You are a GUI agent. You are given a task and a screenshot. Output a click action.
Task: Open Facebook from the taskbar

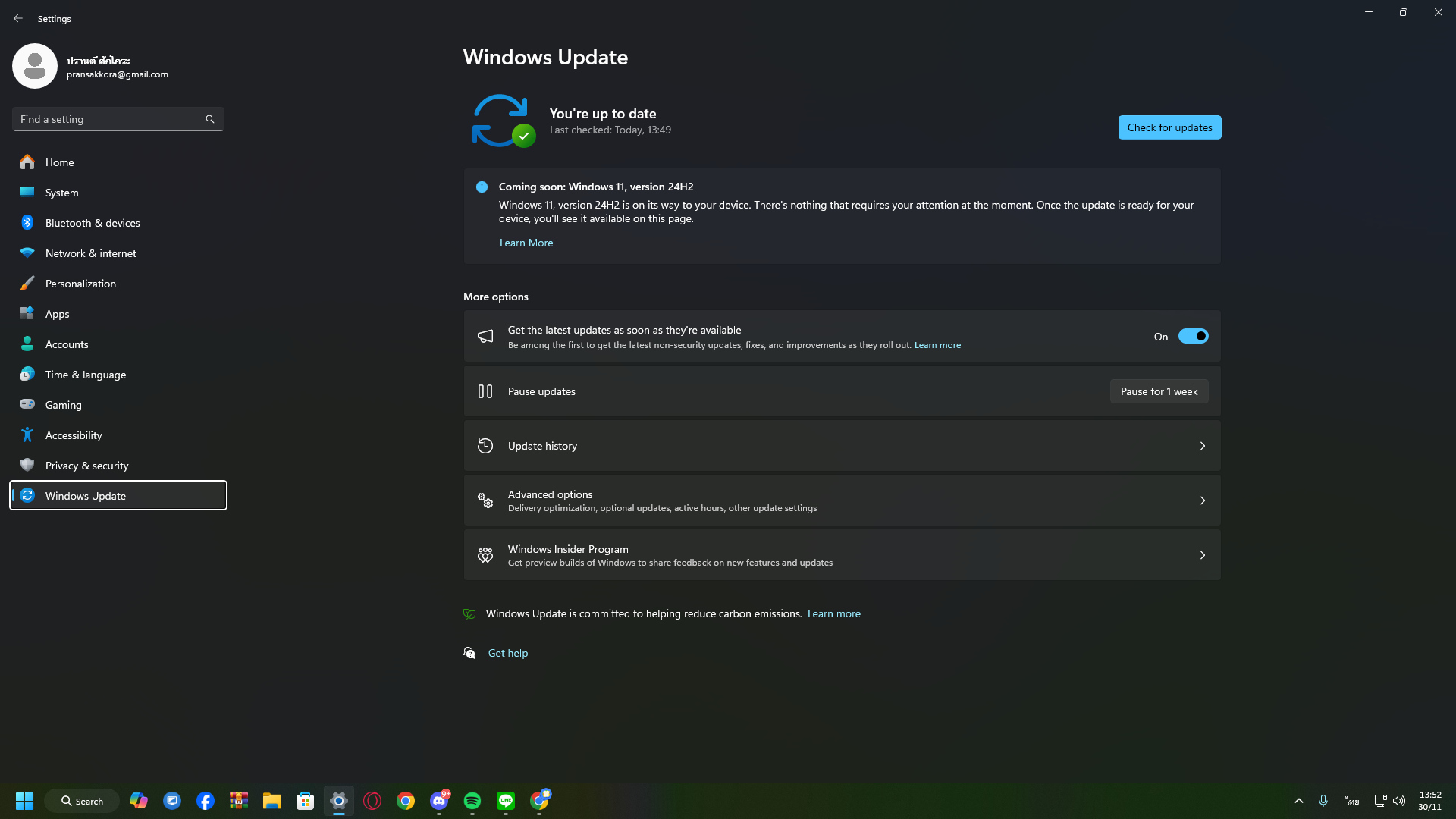point(206,801)
